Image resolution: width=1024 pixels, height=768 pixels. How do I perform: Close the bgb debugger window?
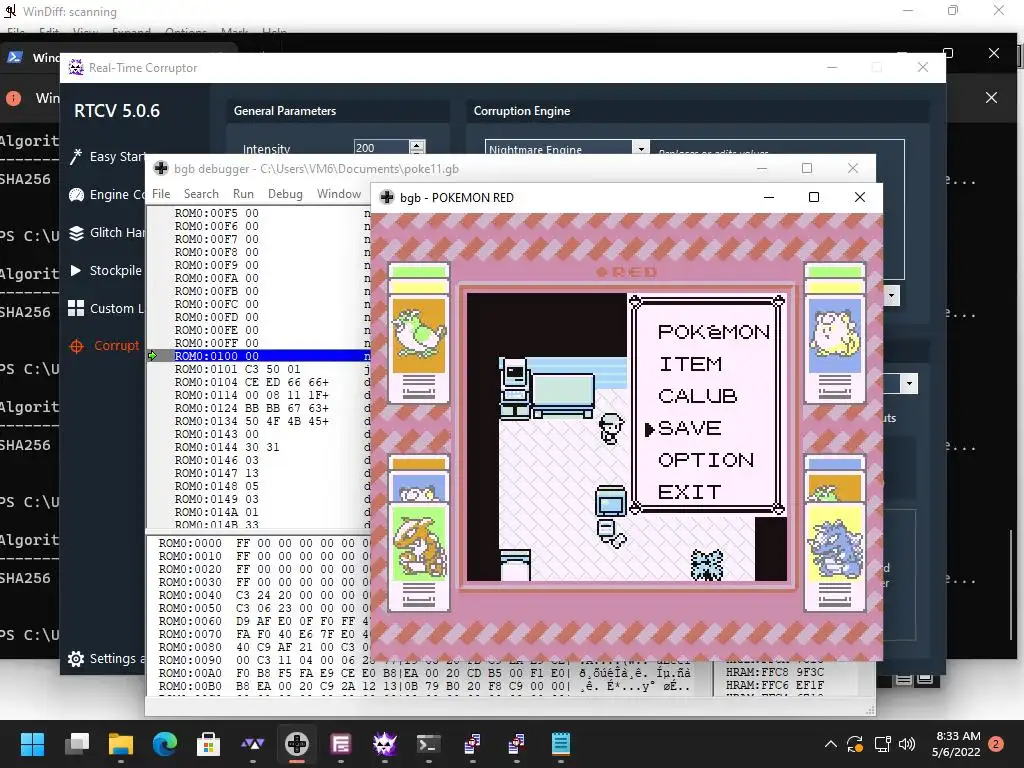click(852, 168)
